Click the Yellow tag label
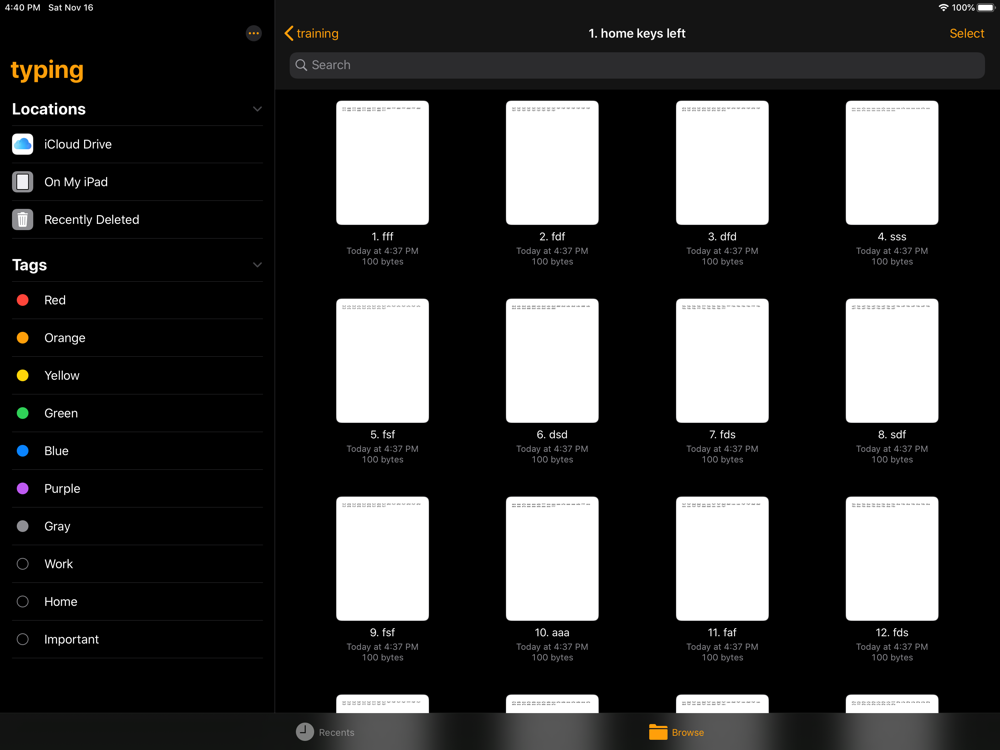This screenshot has width=1000, height=750. [62, 375]
